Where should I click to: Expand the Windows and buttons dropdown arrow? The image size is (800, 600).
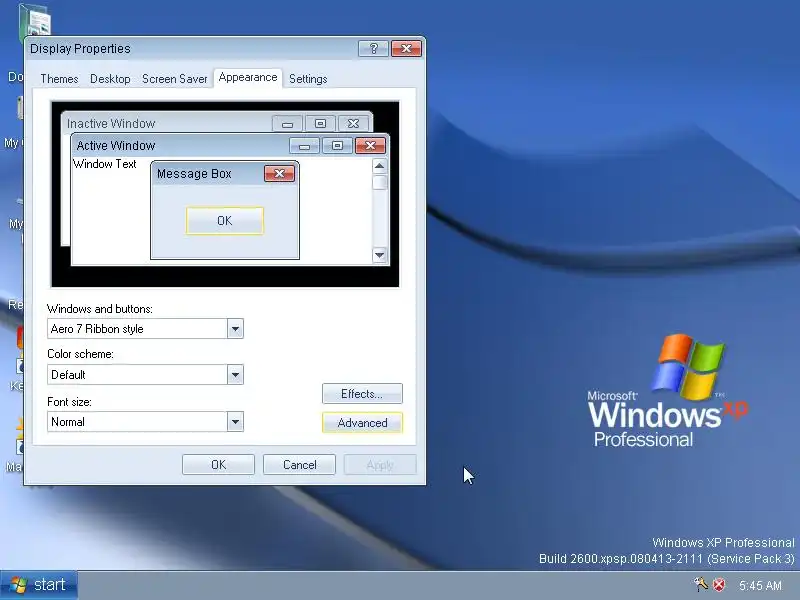(235, 329)
